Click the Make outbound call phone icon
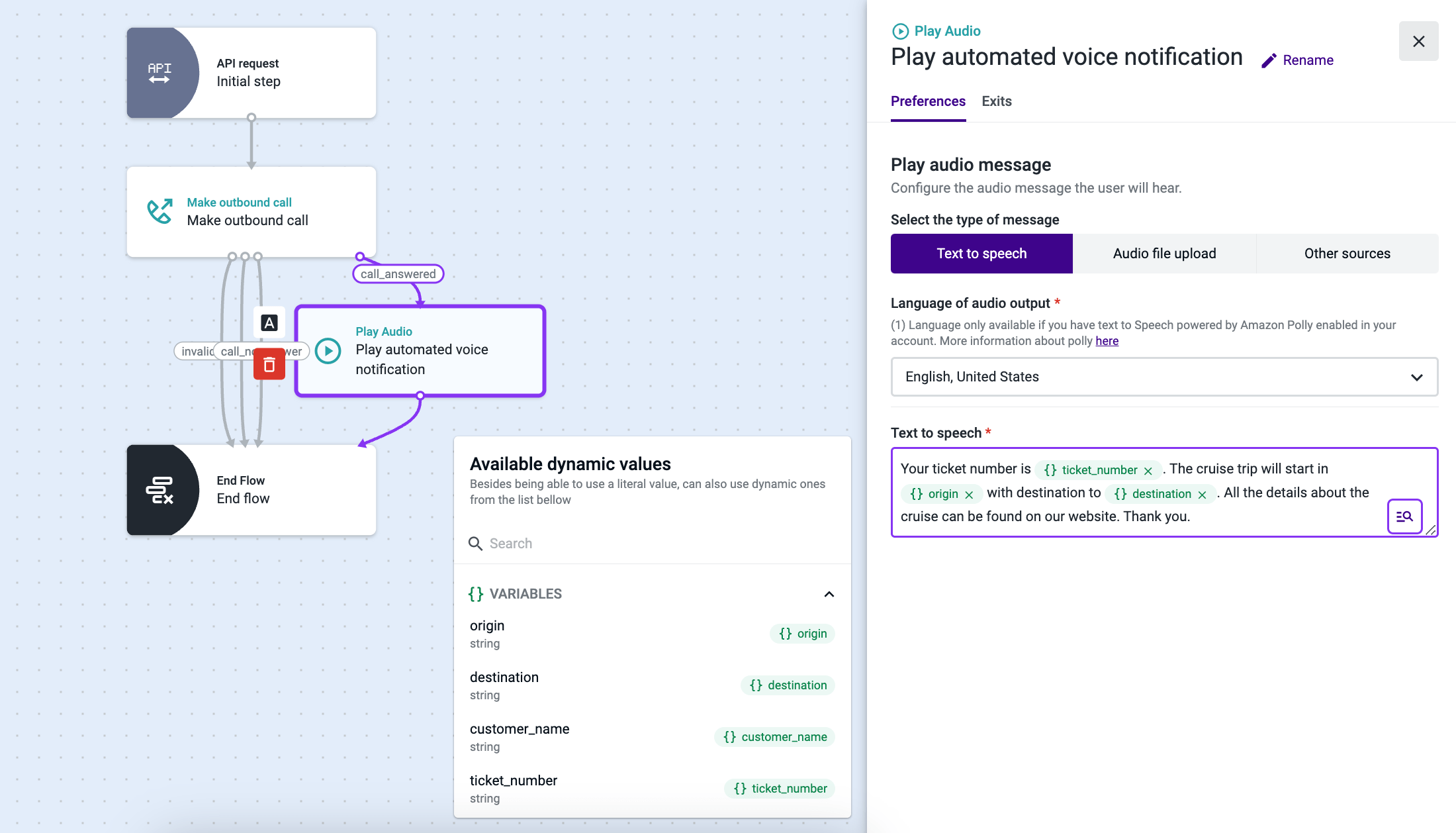 pyautogui.click(x=159, y=211)
